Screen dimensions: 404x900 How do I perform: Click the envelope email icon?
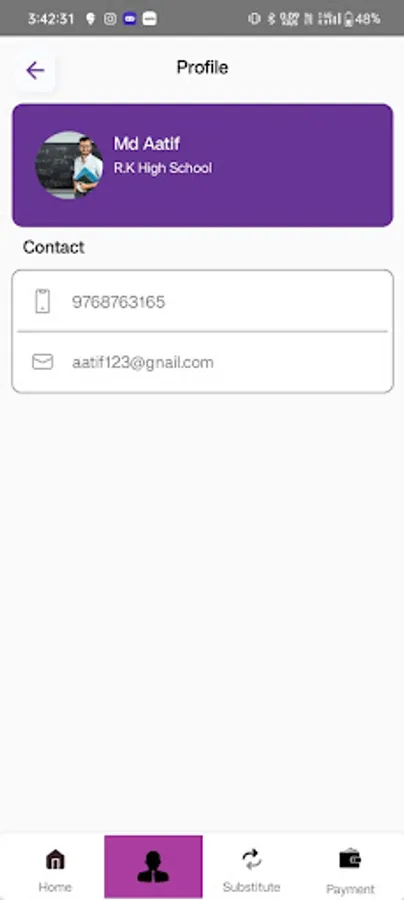tap(42, 362)
